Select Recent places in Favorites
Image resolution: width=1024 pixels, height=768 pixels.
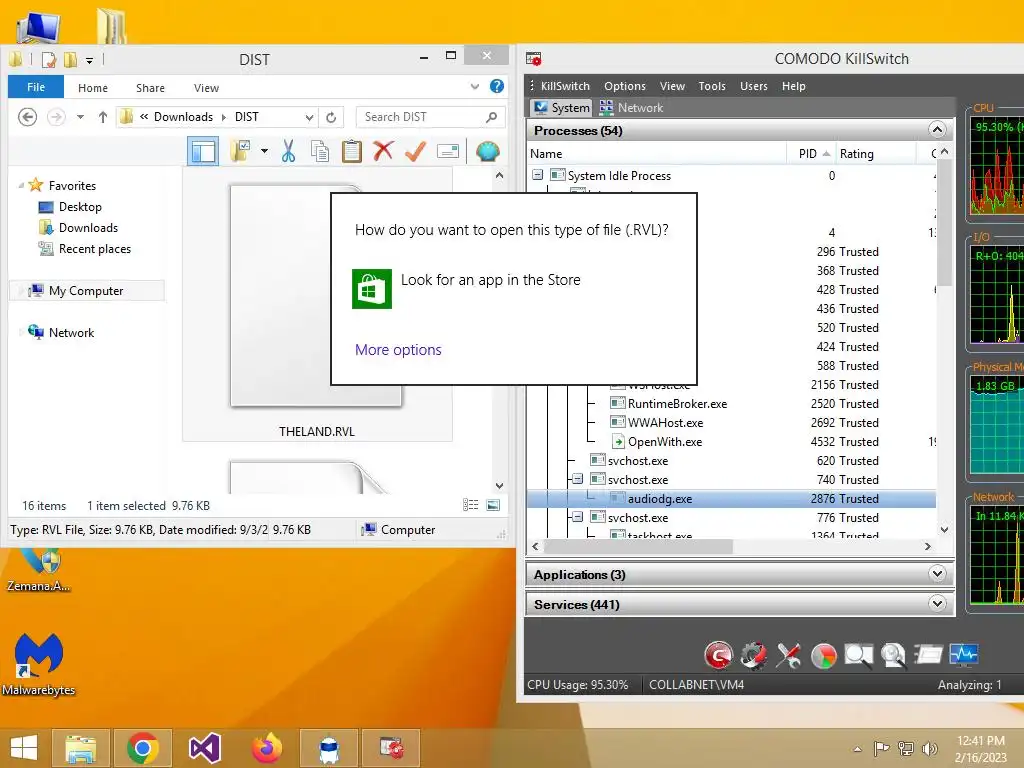point(95,249)
